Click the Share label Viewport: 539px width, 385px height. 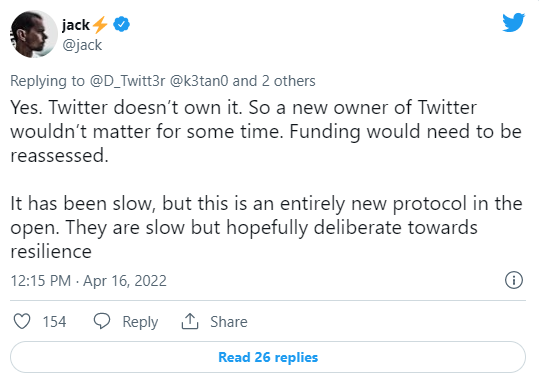click(229, 322)
